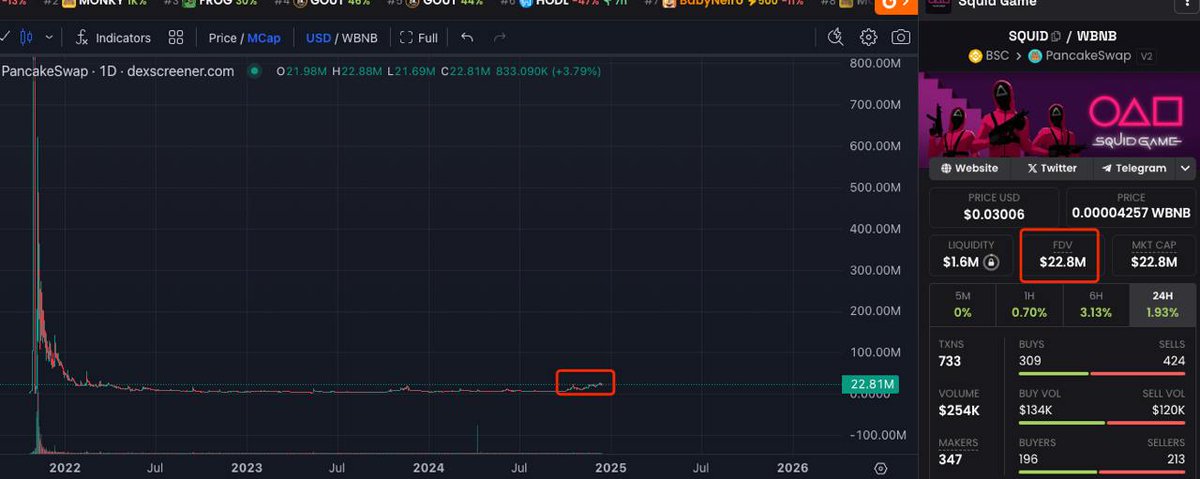Select the 5M timeframe tab
The image size is (1200, 479).
[x=962, y=304]
